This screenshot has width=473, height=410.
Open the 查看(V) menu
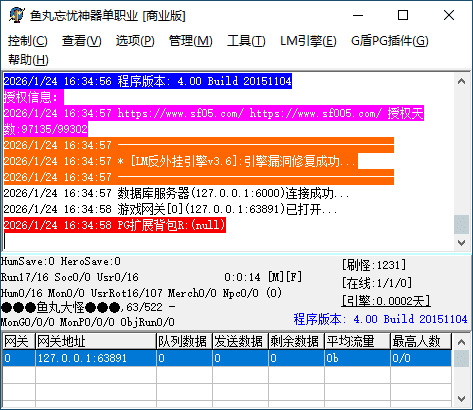82,41
